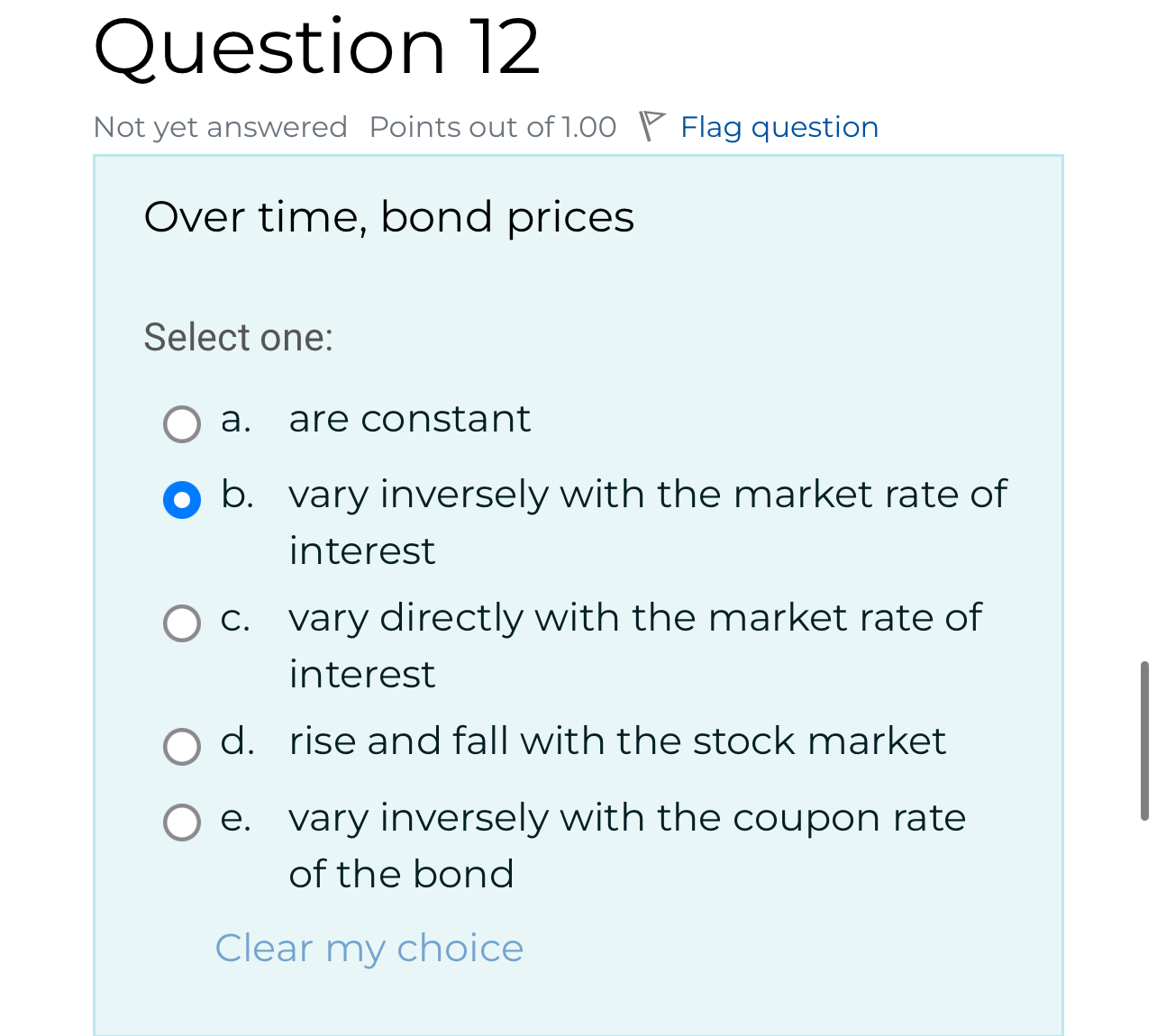Click the 'Points out of 1.00' text
The image size is (1157, 1036).
[493, 127]
